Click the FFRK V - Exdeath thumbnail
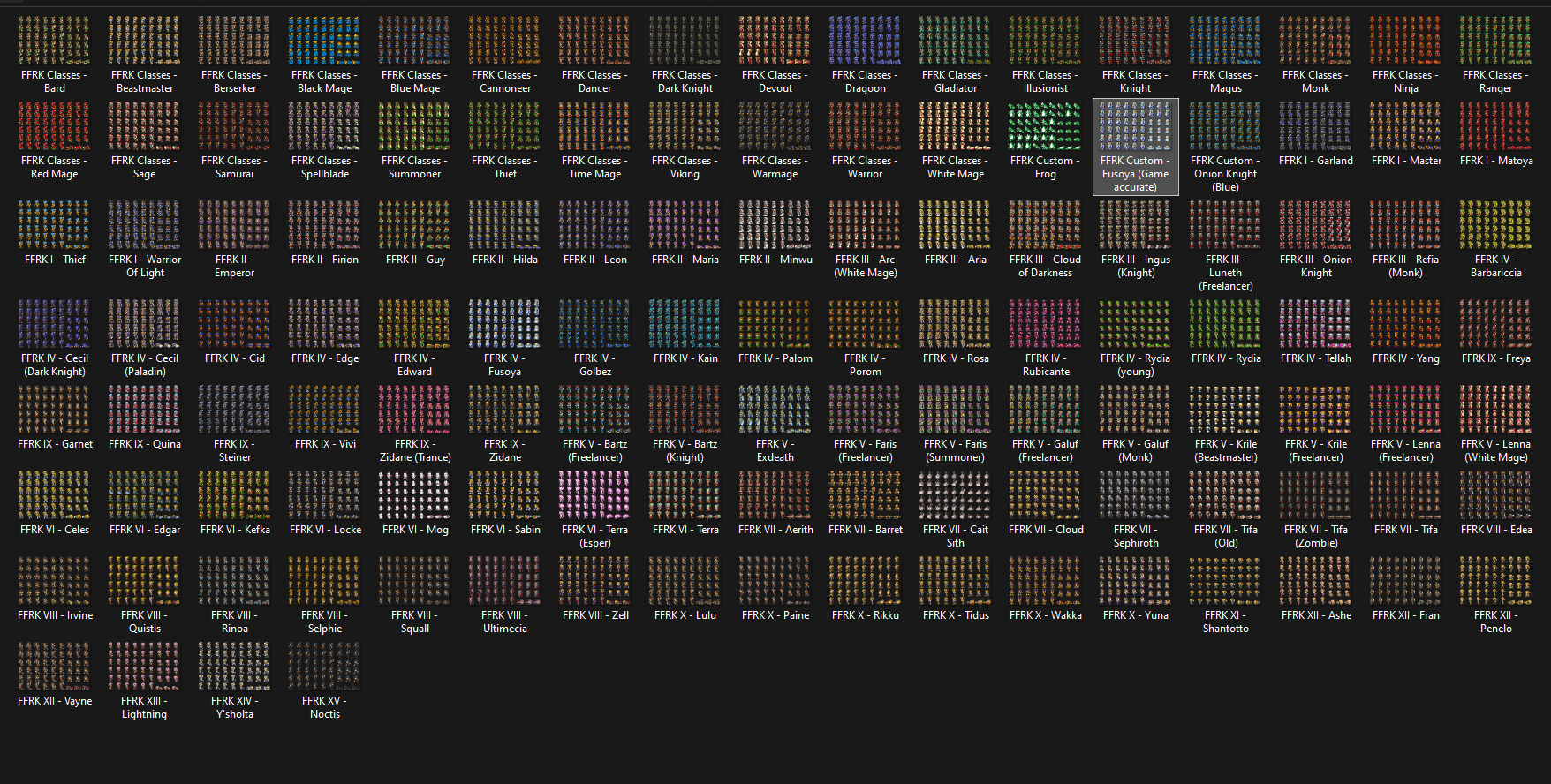Viewport: 1551px width, 784px height. click(775, 410)
